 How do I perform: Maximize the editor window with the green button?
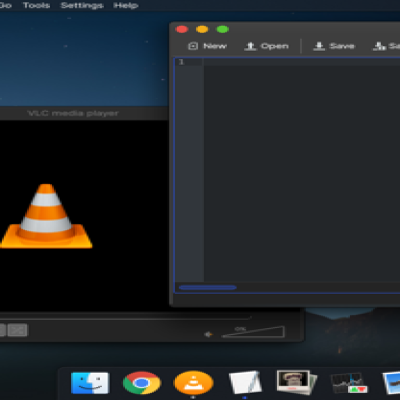pos(223,29)
